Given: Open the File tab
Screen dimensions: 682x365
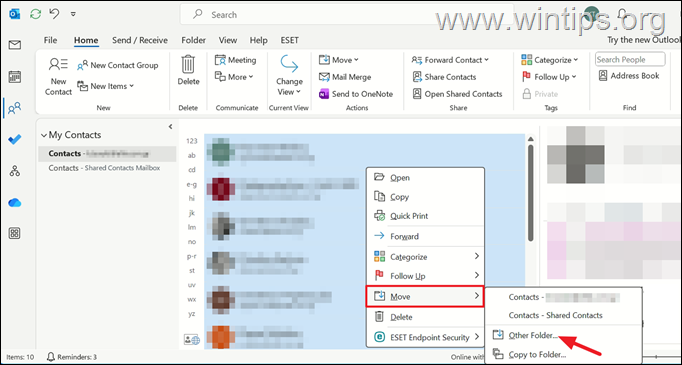Looking at the screenshot, I should 50,40.
